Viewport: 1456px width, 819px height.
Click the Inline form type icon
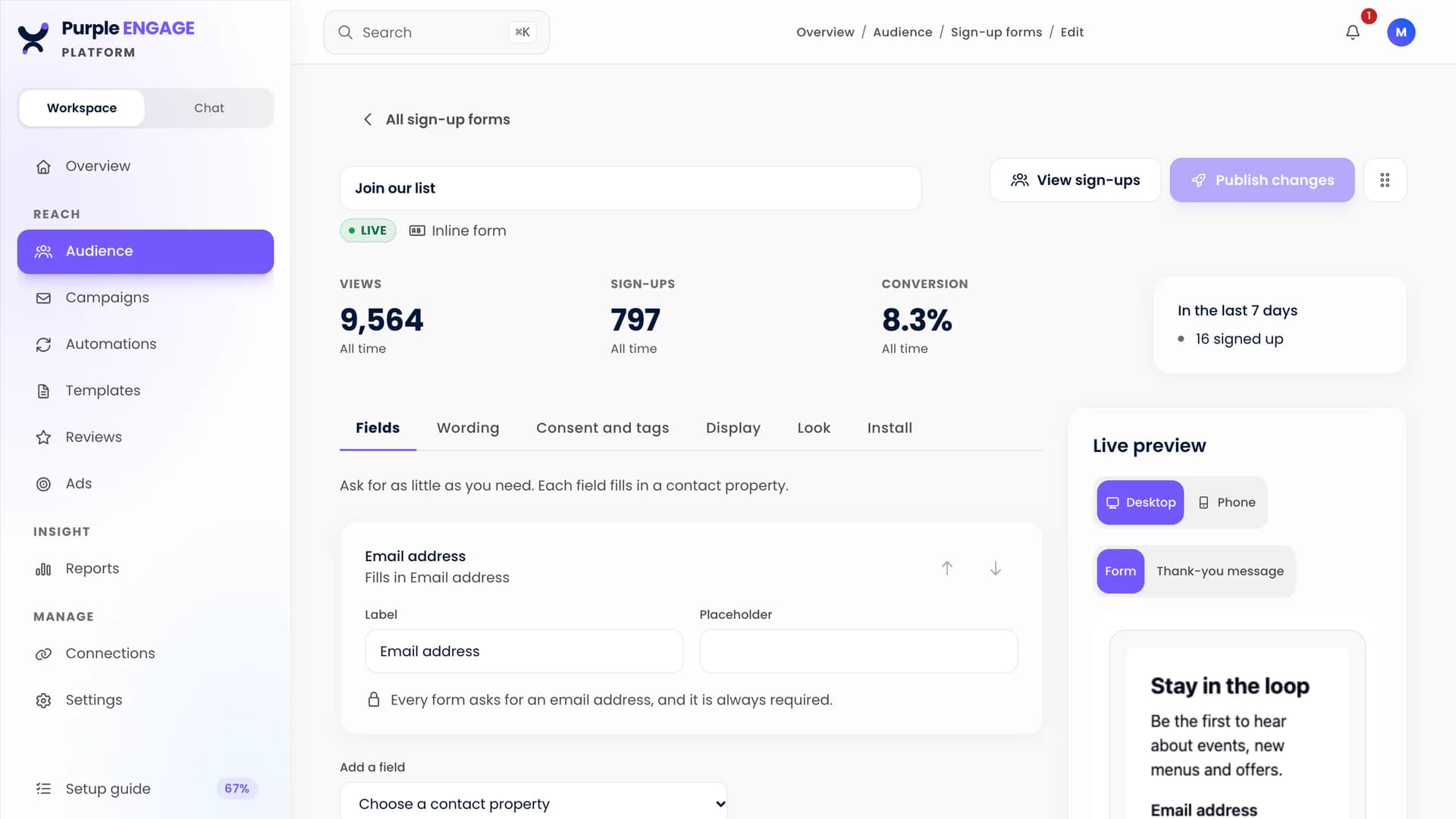(x=417, y=231)
